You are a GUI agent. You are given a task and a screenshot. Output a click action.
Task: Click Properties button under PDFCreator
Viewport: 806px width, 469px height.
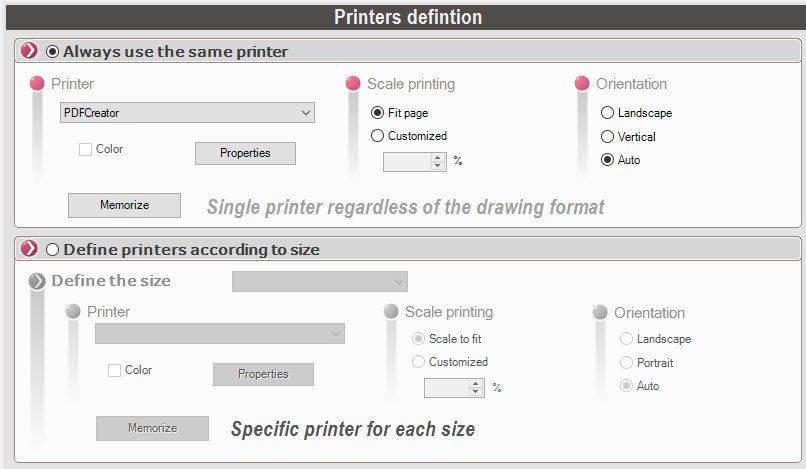[245, 153]
